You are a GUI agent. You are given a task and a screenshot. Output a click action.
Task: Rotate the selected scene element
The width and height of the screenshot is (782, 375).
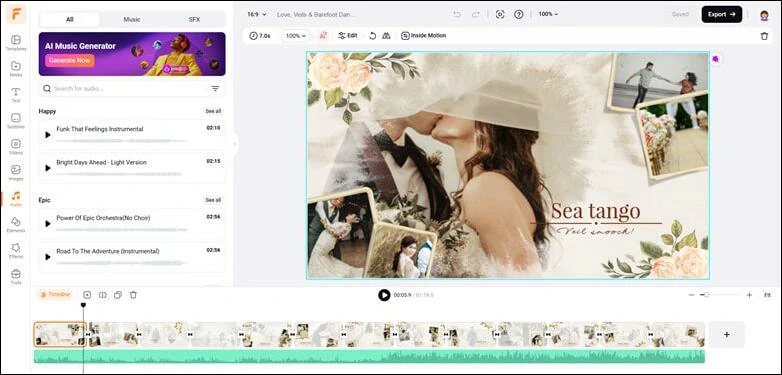[373, 36]
